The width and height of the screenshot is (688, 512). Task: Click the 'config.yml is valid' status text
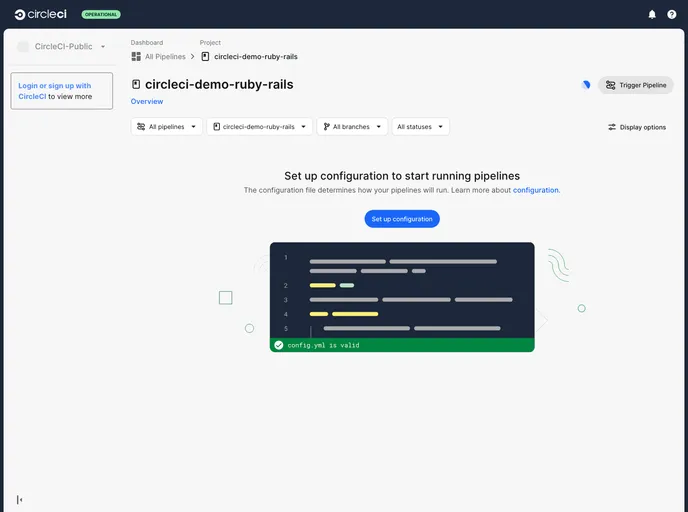[x=323, y=345]
